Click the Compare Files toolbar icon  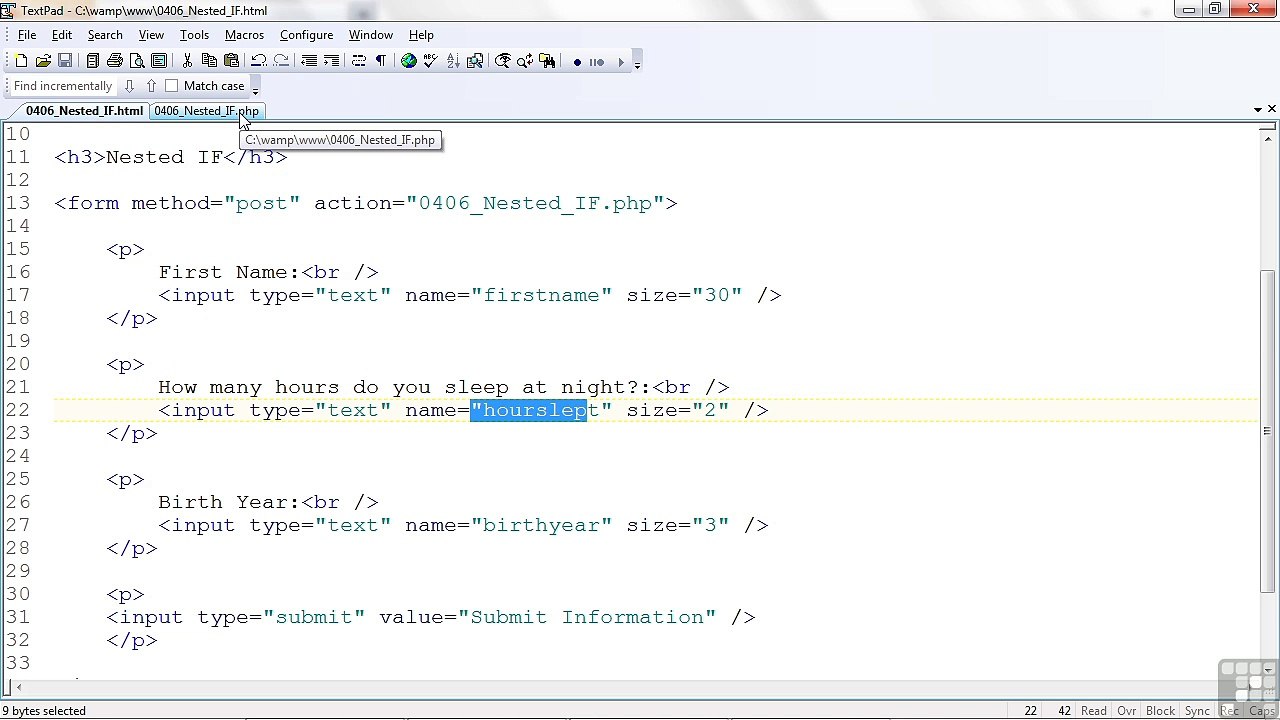[x=475, y=61]
